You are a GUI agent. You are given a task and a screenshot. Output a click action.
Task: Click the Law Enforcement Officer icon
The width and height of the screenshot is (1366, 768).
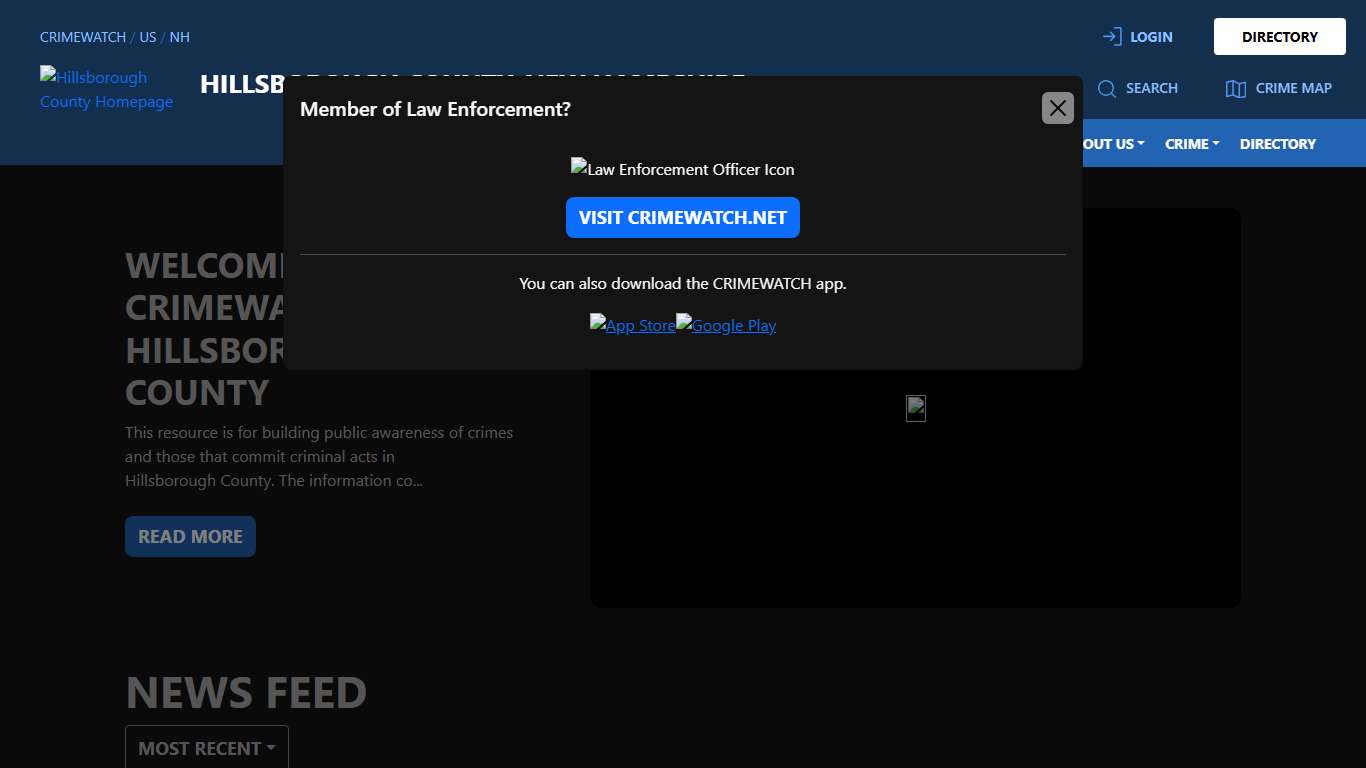682,169
